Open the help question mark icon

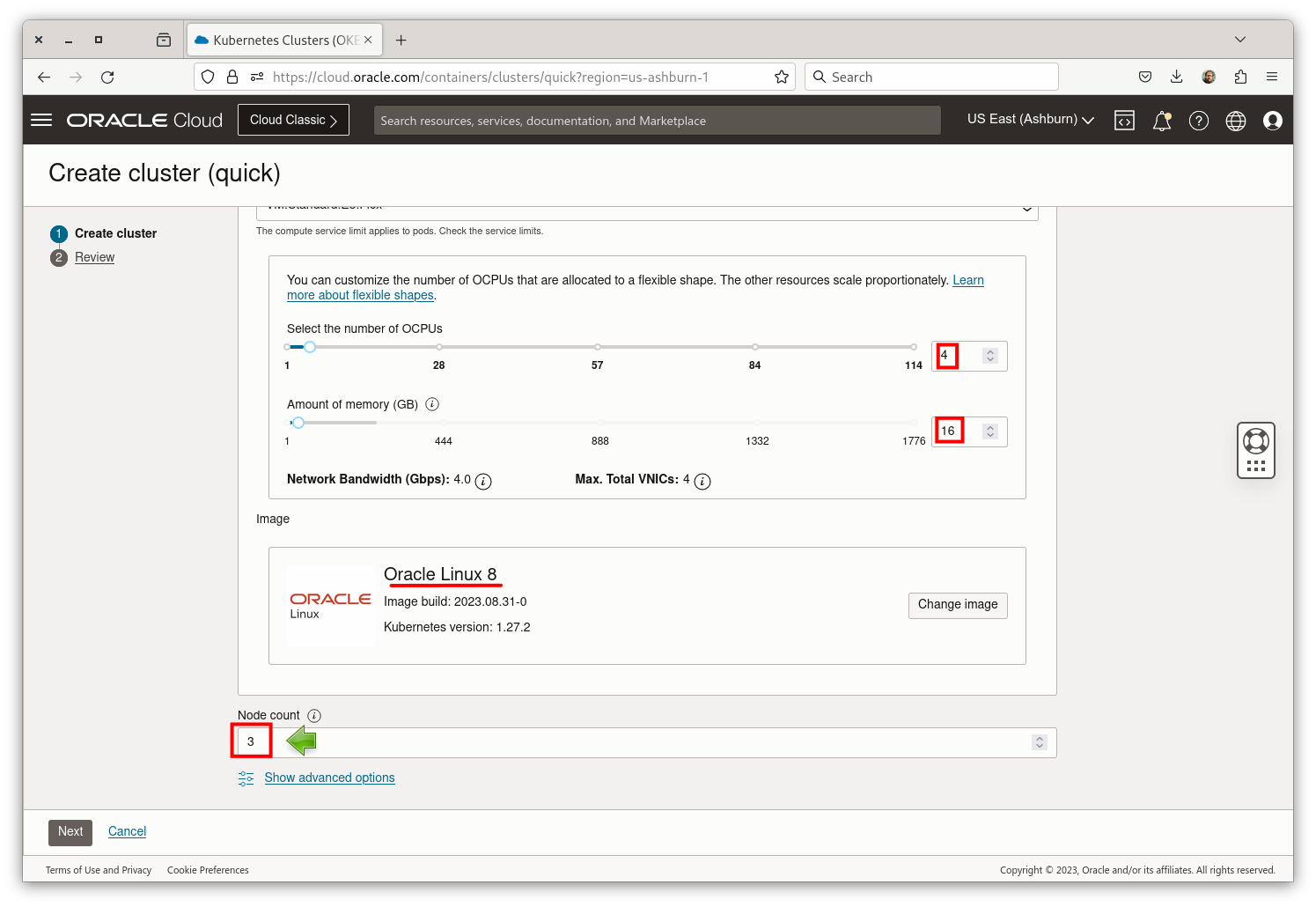(1198, 120)
